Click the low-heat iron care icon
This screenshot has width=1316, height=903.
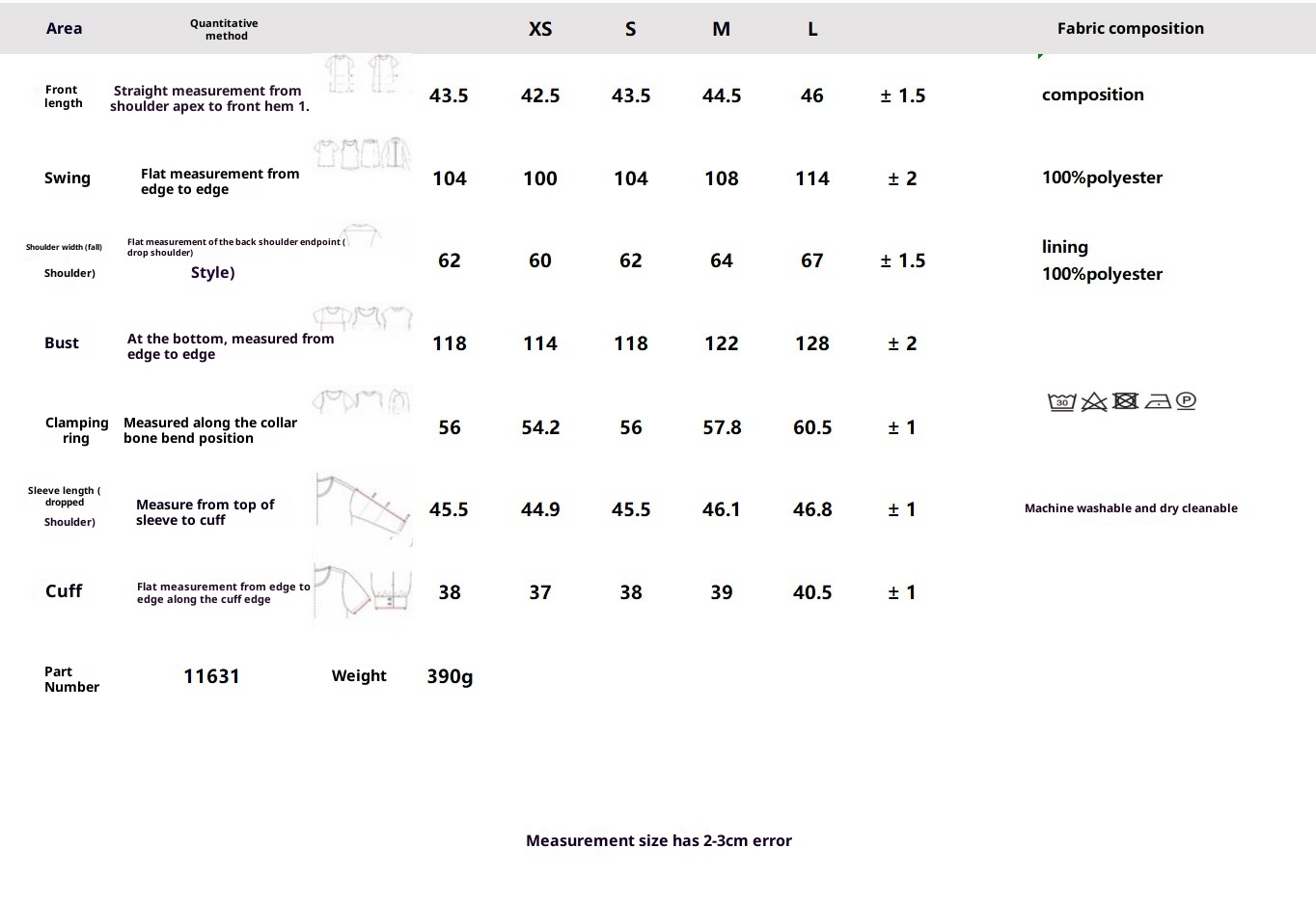coord(1157,401)
